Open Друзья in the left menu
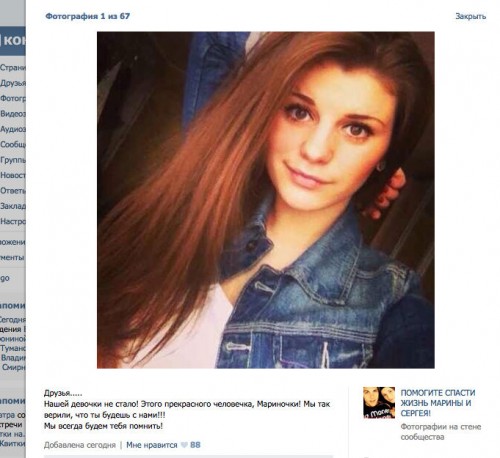This screenshot has width=500, height=458. pyautogui.click(x=13, y=83)
